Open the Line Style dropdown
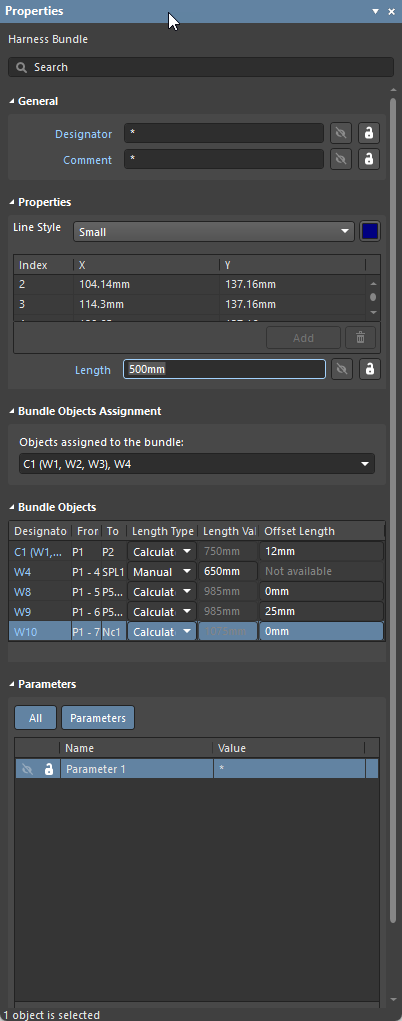Image resolution: width=402 pixels, height=1021 pixels. point(214,232)
